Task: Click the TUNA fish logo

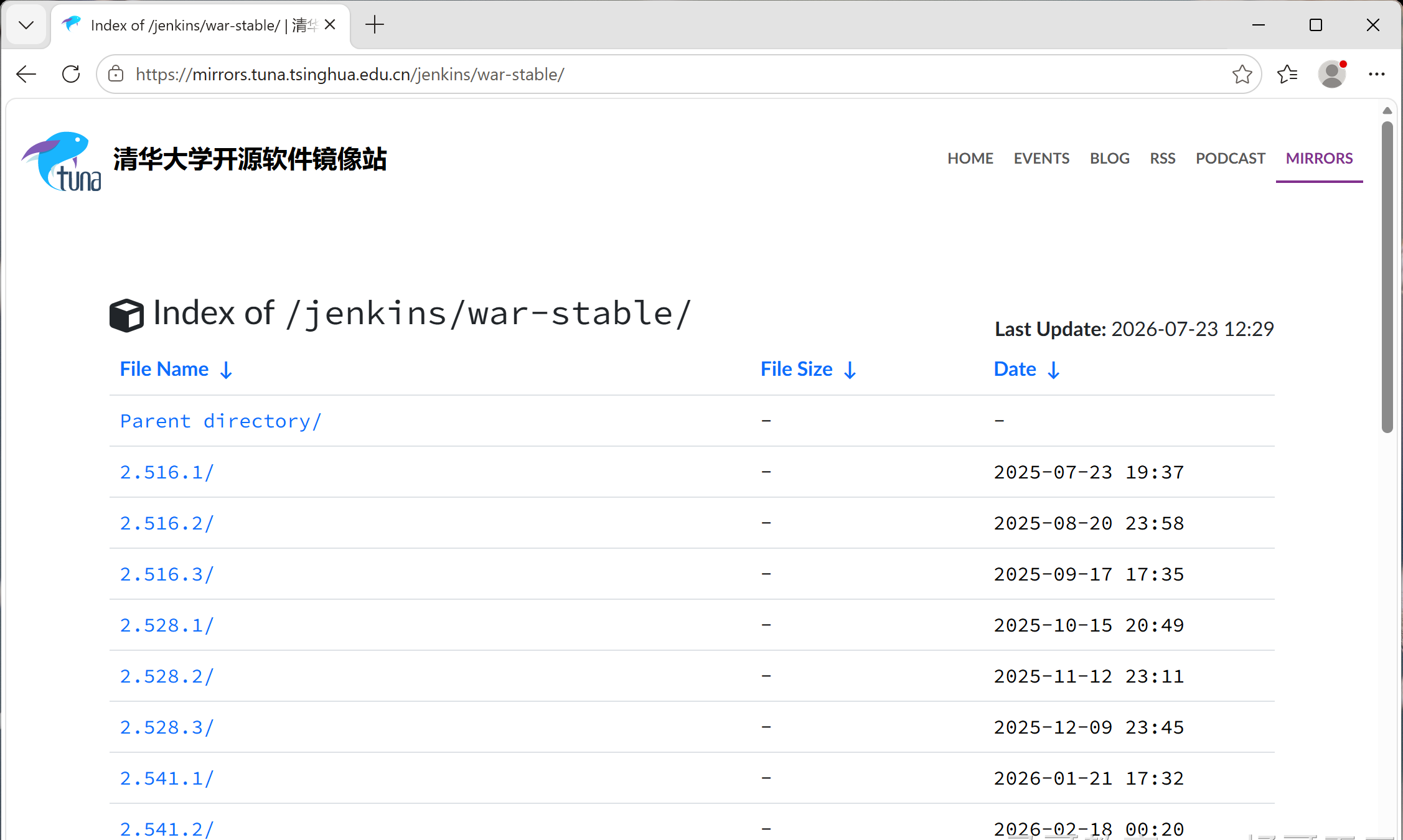Action: pyautogui.click(x=61, y=161)
